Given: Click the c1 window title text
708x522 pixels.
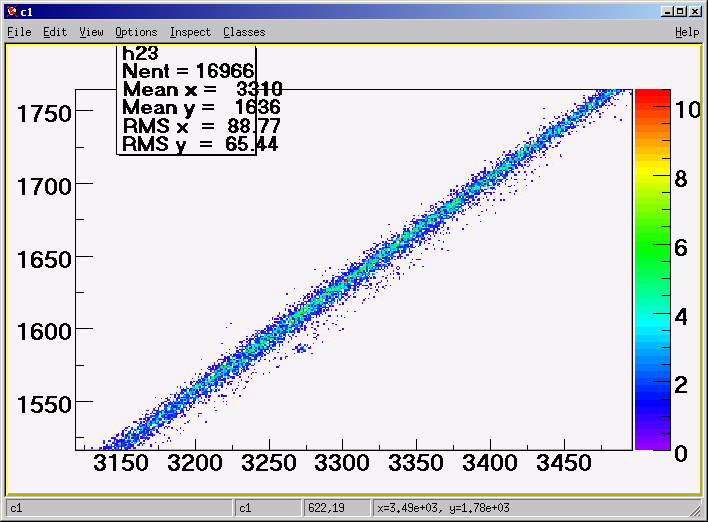Looking at the screenshot, I should click(27, 12).
